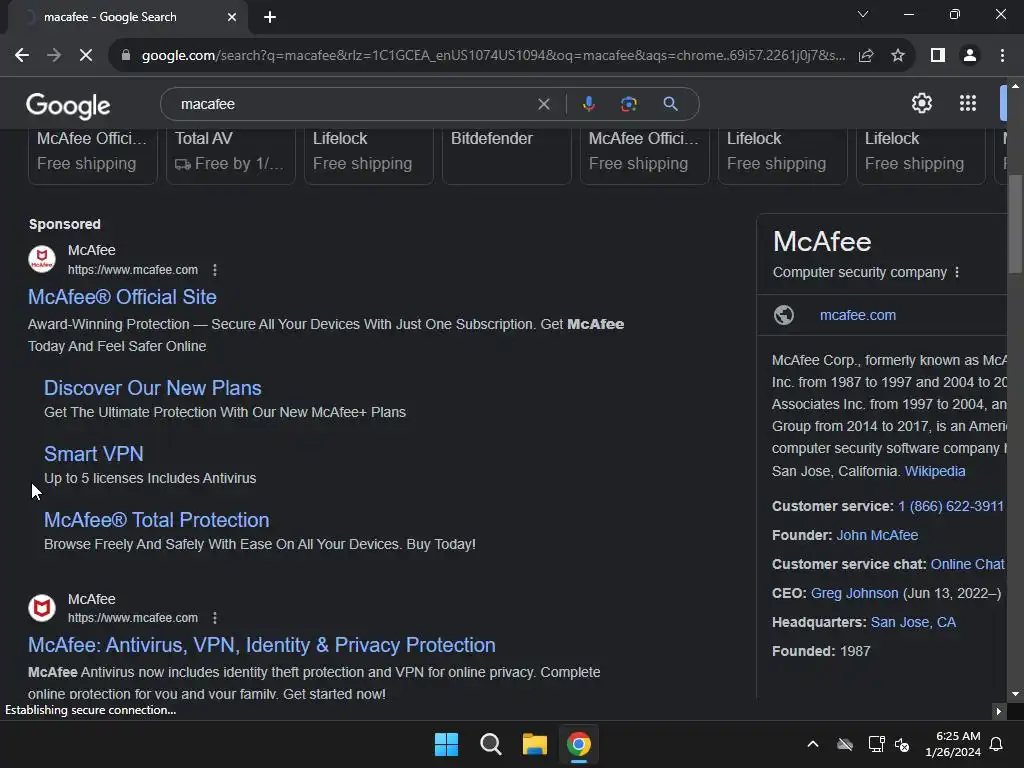
Task: Open the McAfee® Official Site link
Action: [122, 297]
